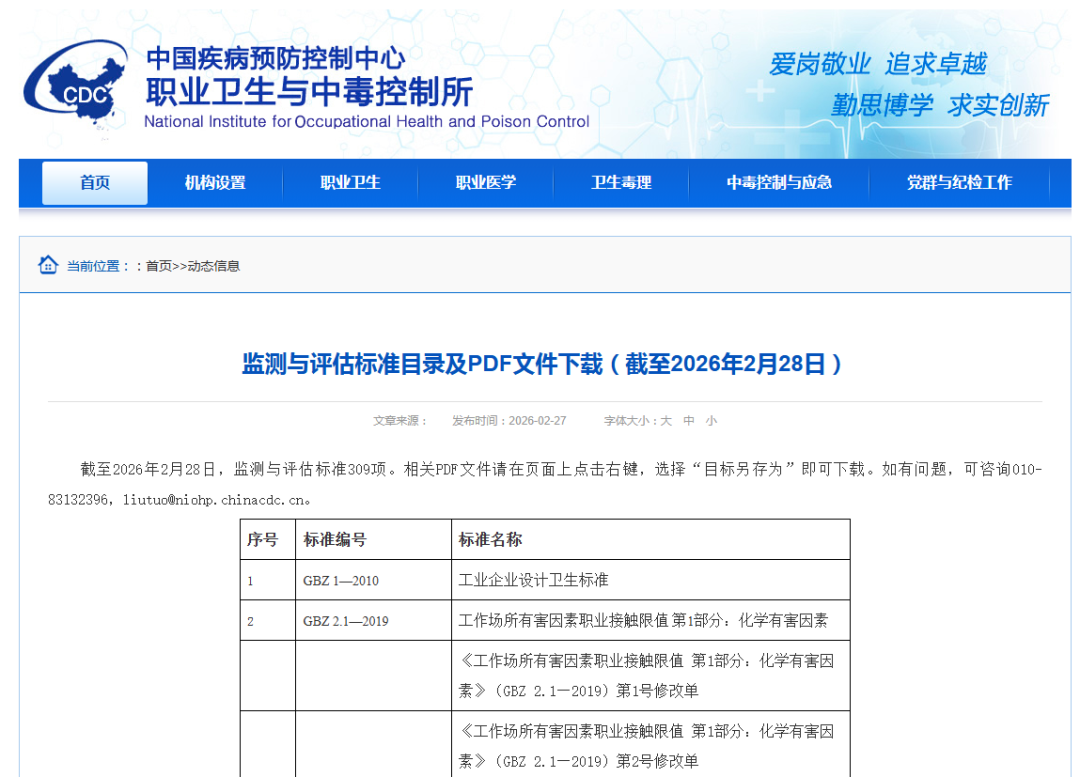1080x777 pixels.
Task: Open the 第2号修改单 entry
Action: [x=646, y=746]
